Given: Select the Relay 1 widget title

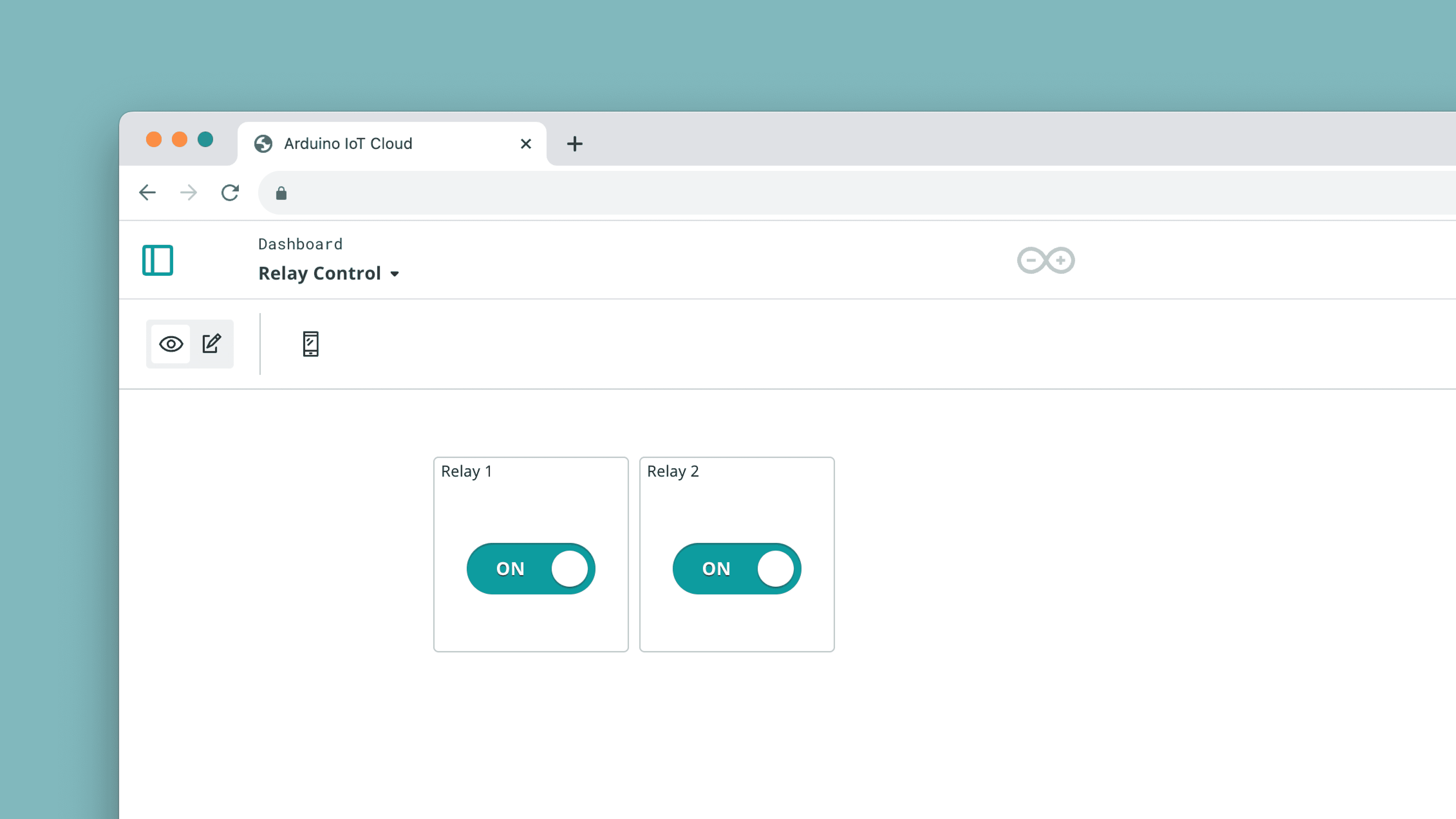Looking at the screenshot, I should pyautogui.click(x=466, y=471).
